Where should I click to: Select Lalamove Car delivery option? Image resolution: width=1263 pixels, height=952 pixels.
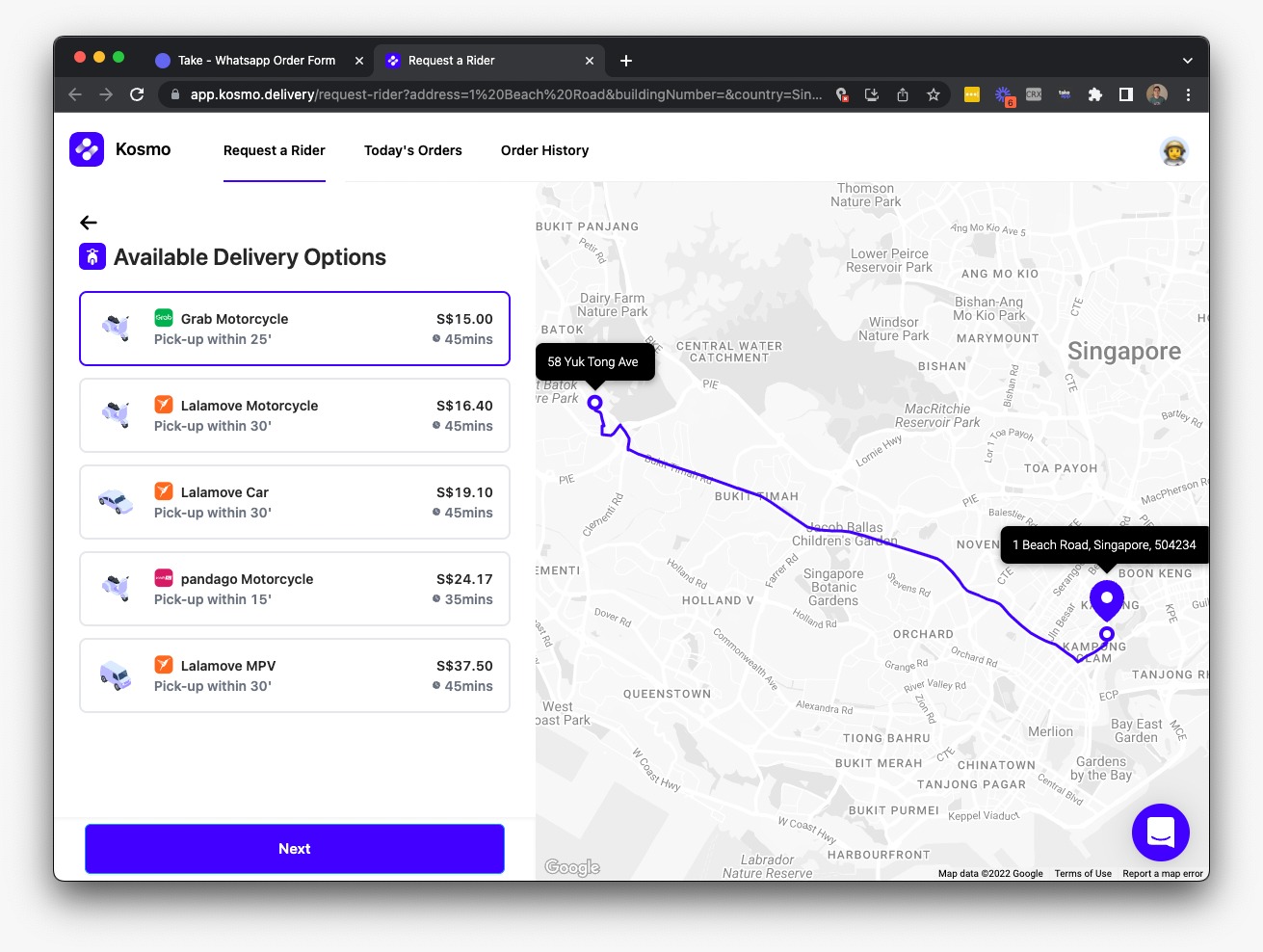295,502
